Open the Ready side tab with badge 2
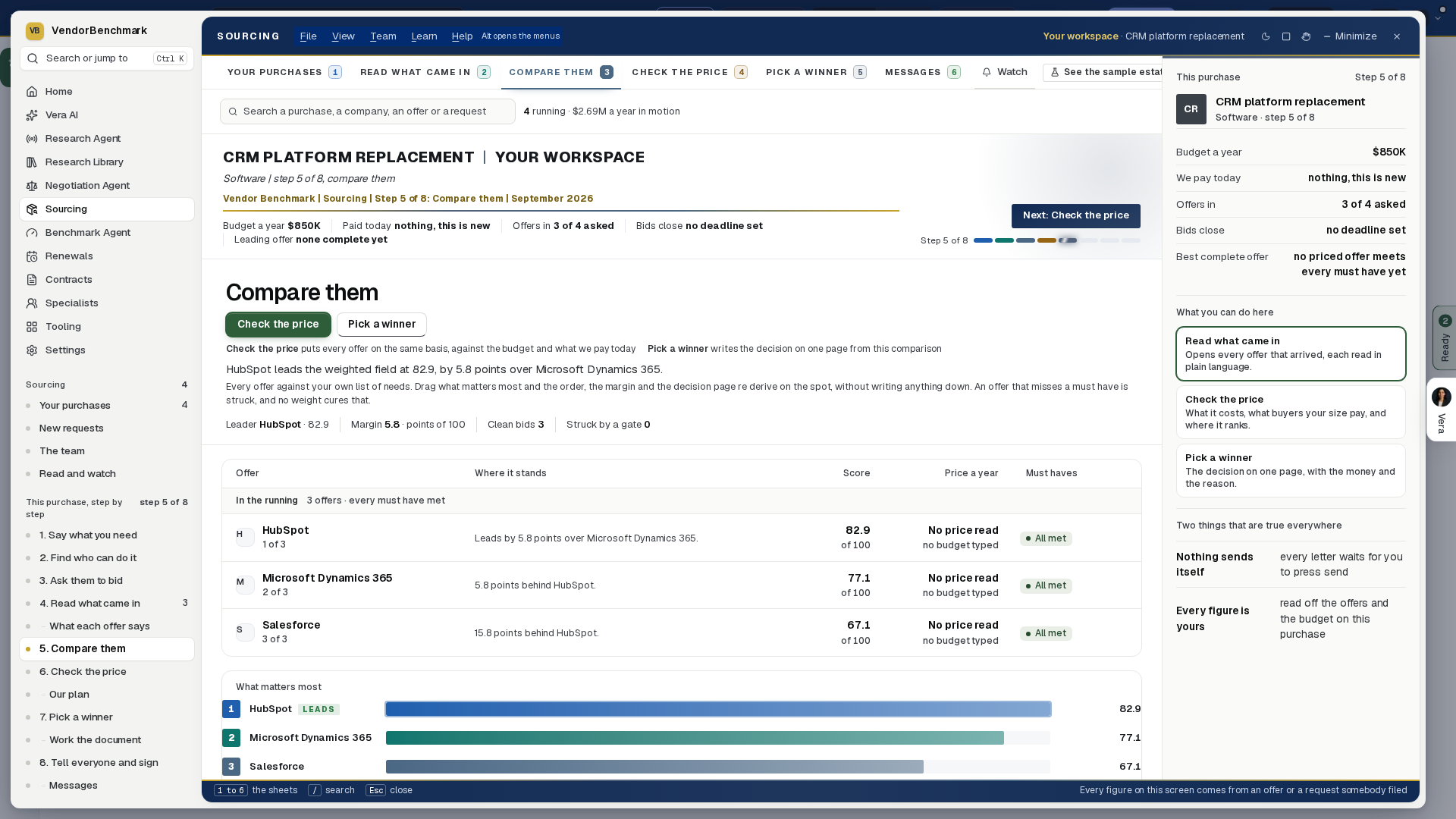 point(1444,338)
